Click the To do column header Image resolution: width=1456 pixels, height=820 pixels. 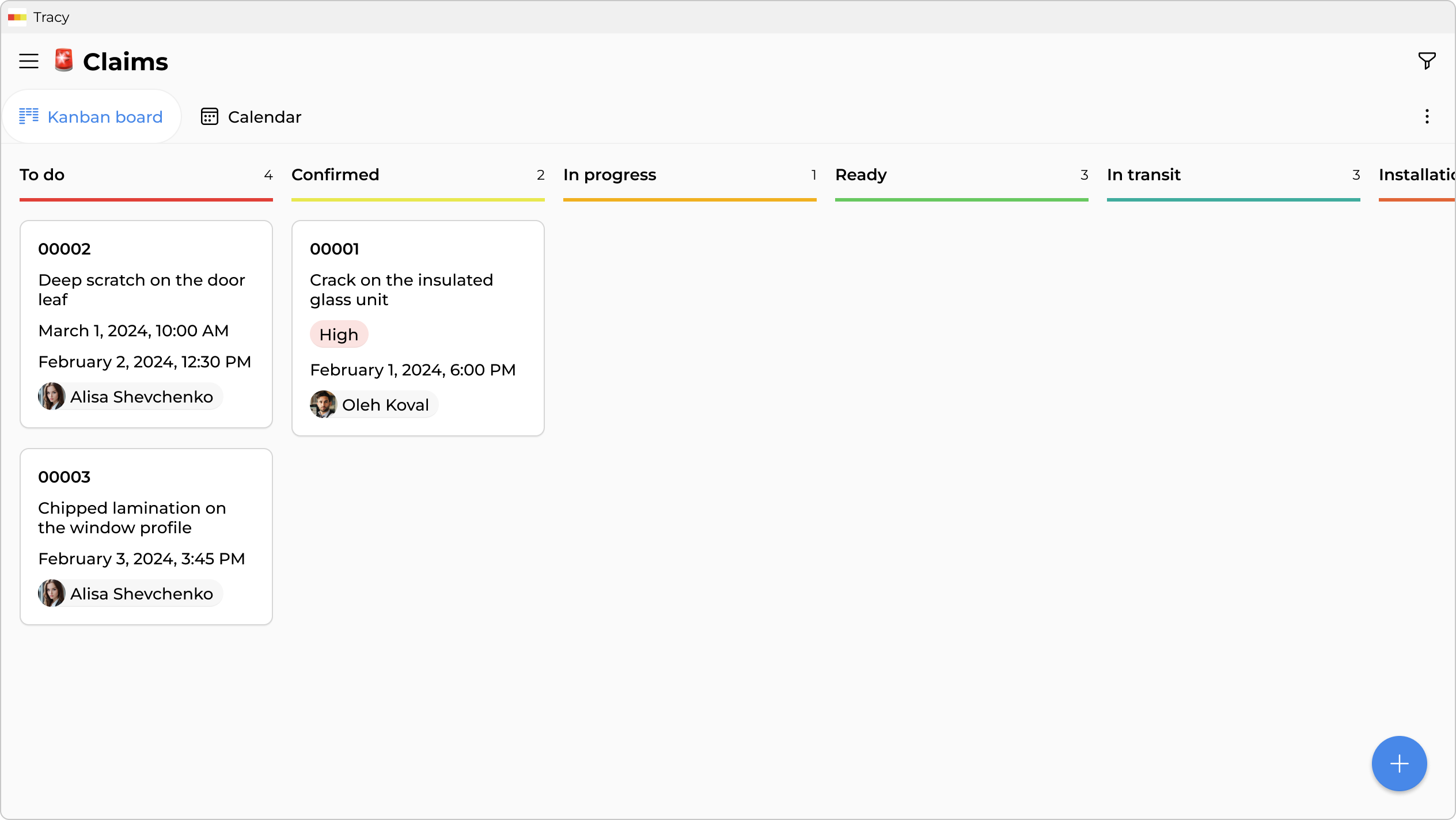coord(41,174)
